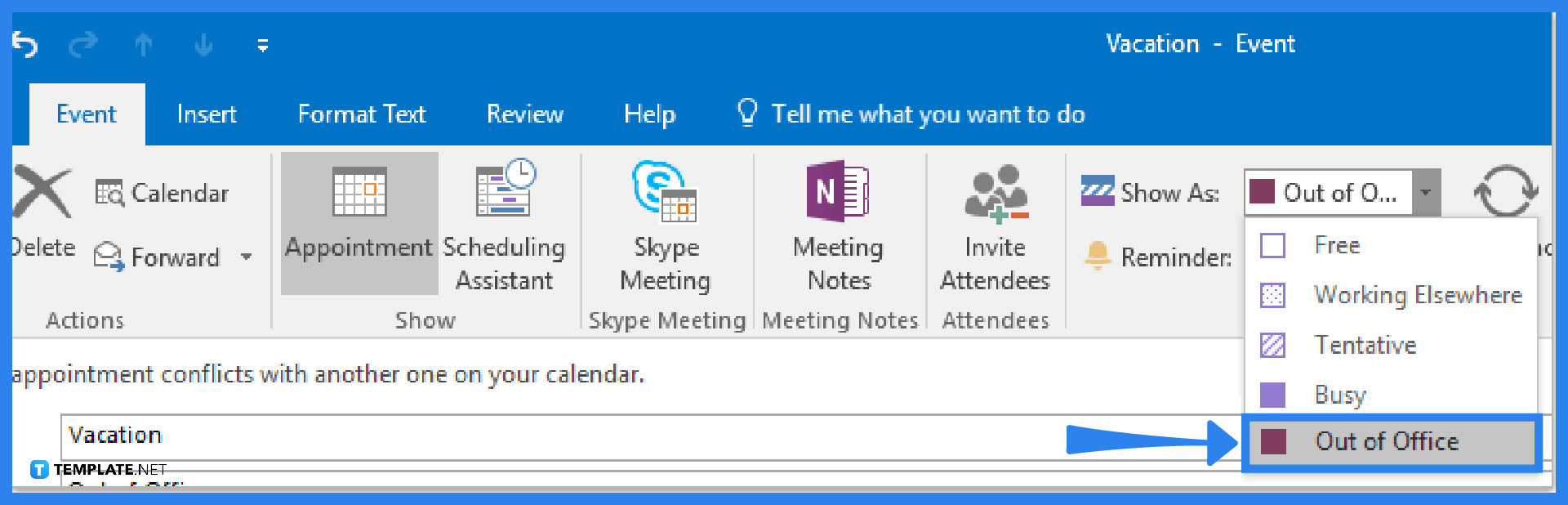Switch to the Insert tab
Viewport: 1568px width, 505px height.
[207, 114]
